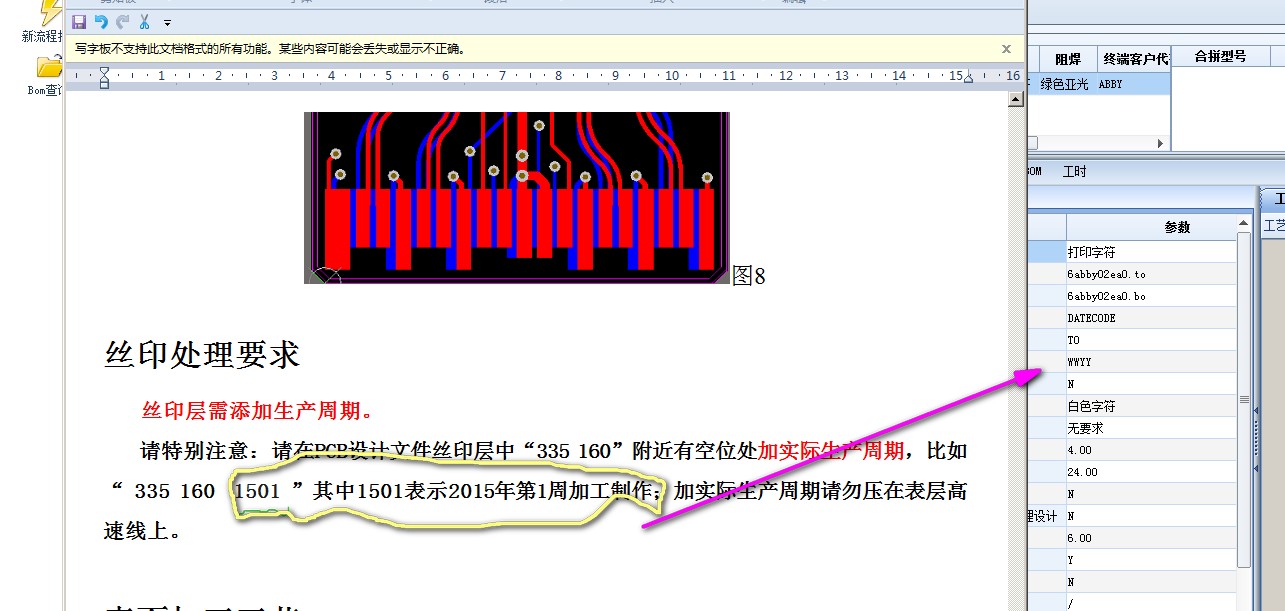Switch to the 工时 tab
The image size is (1285, 611).
(1074, 172)
